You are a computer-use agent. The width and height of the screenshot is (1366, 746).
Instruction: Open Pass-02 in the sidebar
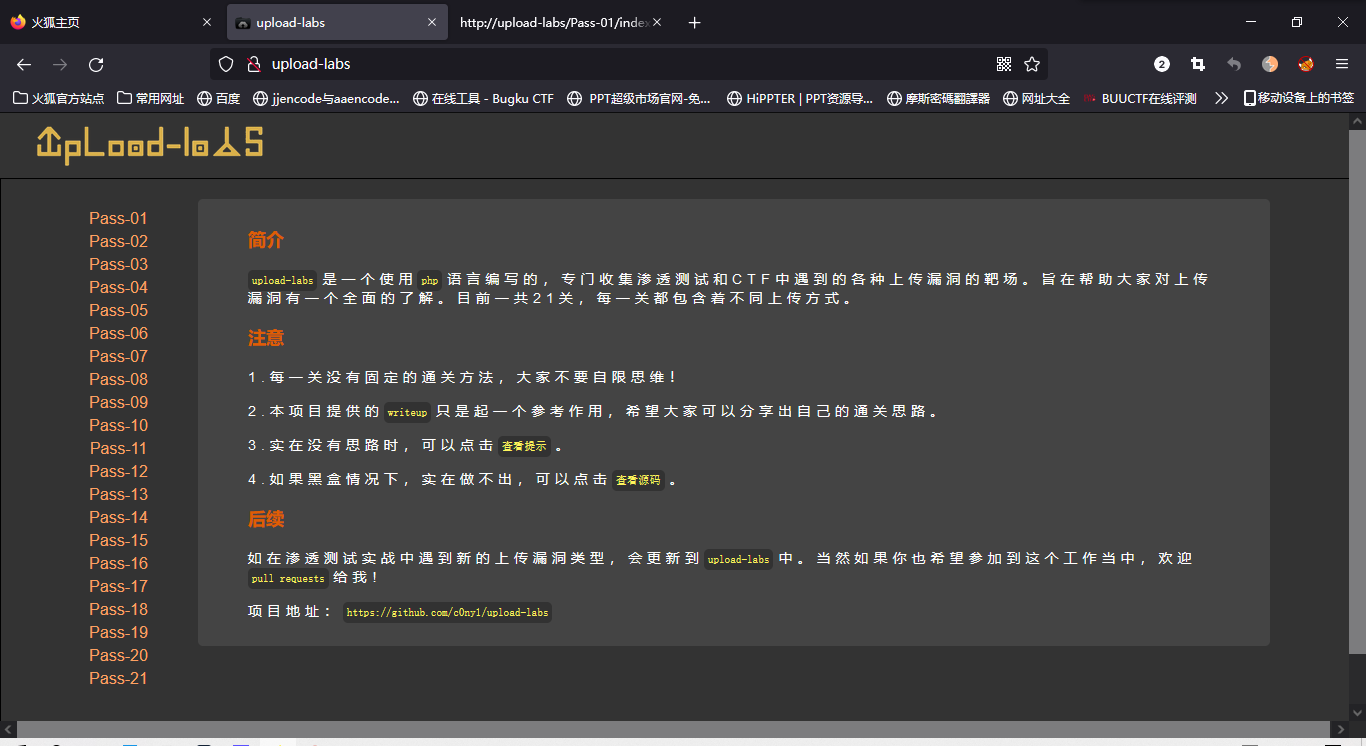click(x=118, y=241)
